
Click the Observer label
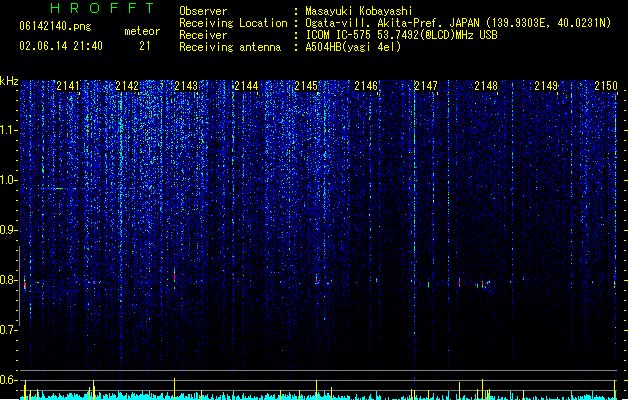[x=203, y=11]
